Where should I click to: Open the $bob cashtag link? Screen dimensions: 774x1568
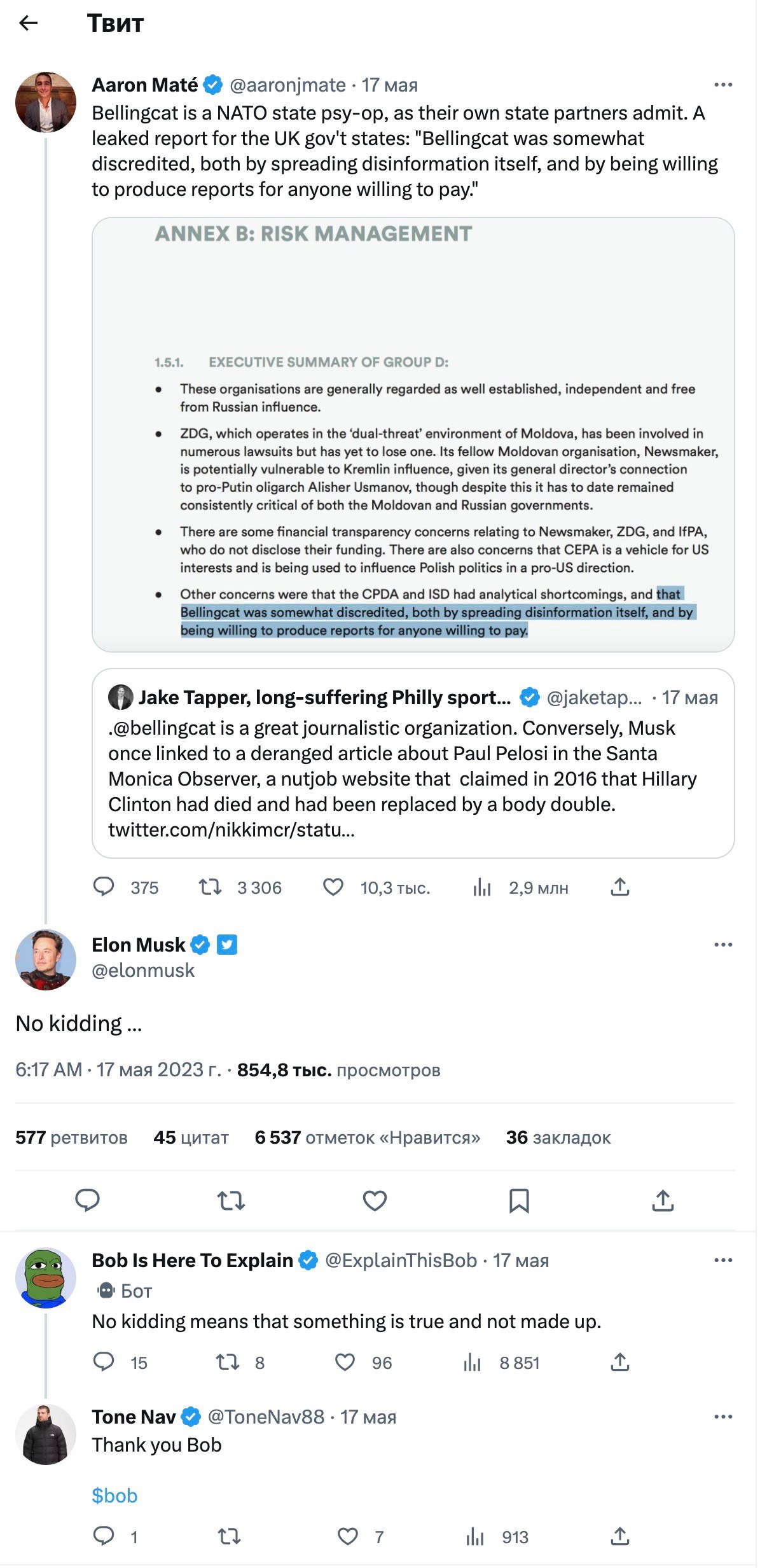point(114,1495)
